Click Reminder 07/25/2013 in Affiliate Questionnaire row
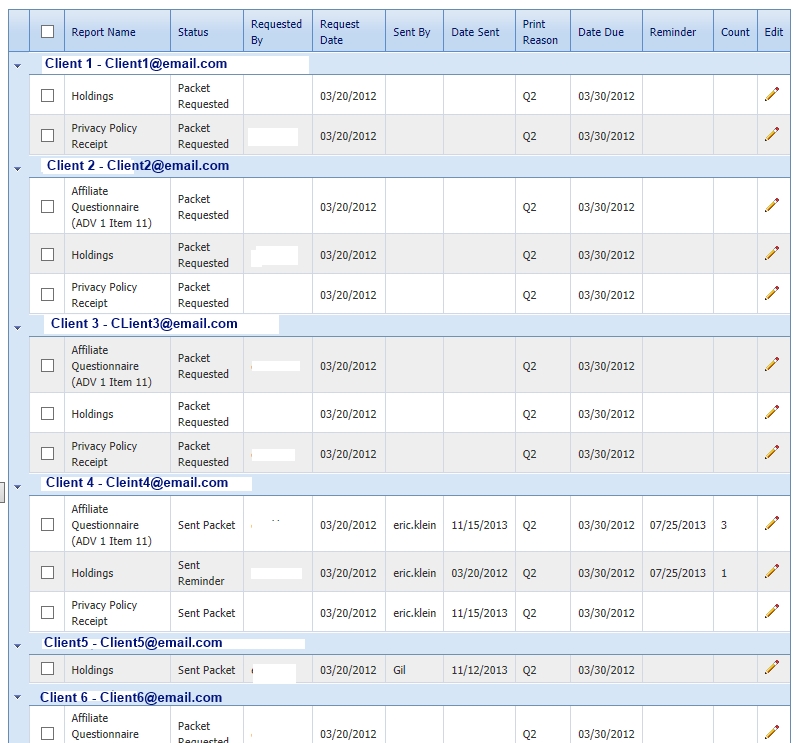Screen dimensions: 796x743 [678, 525]
